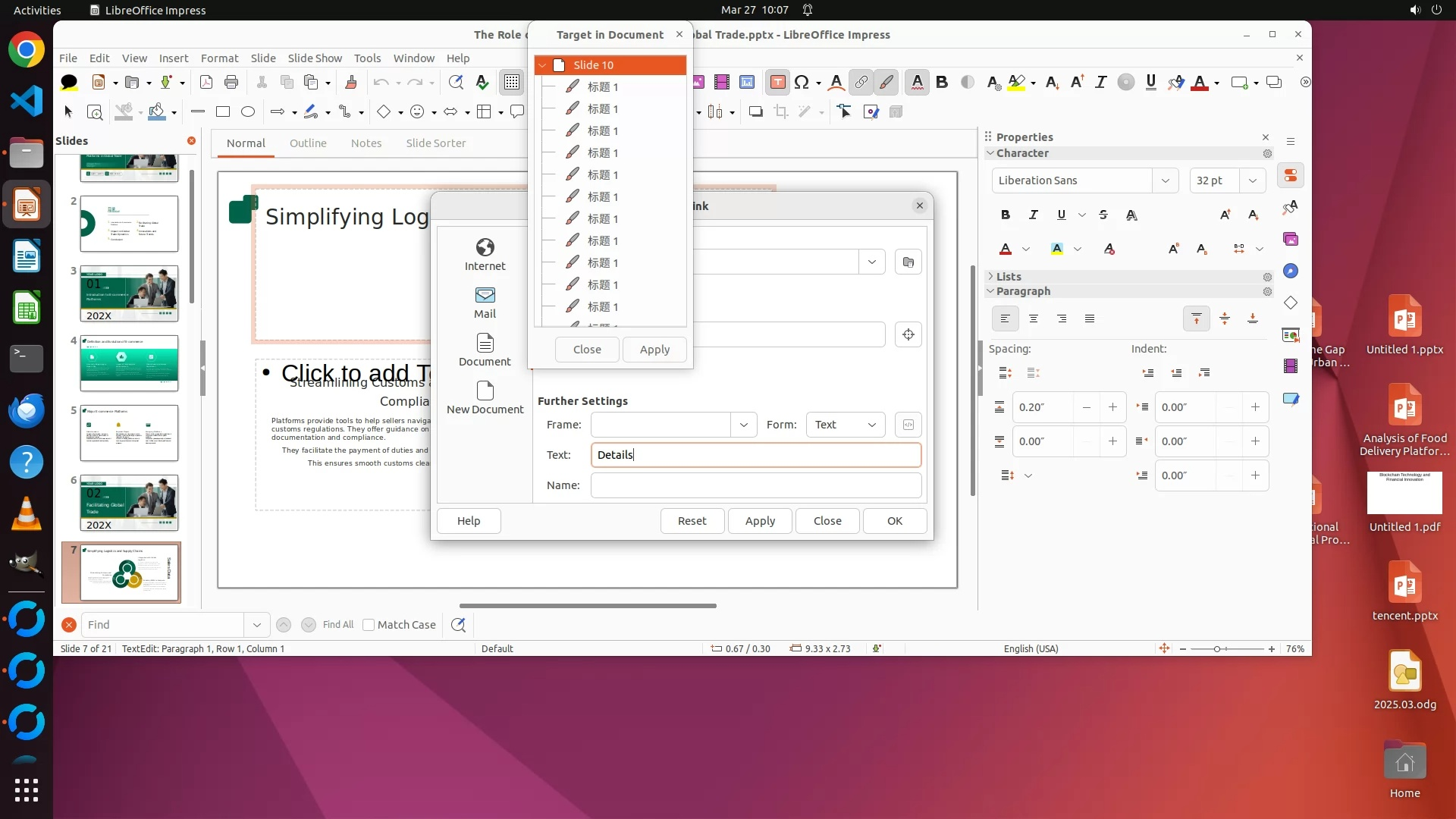Switch to the Outline view tab
The height and width of the screenshot is (819, 1456).
pos(308,143)
